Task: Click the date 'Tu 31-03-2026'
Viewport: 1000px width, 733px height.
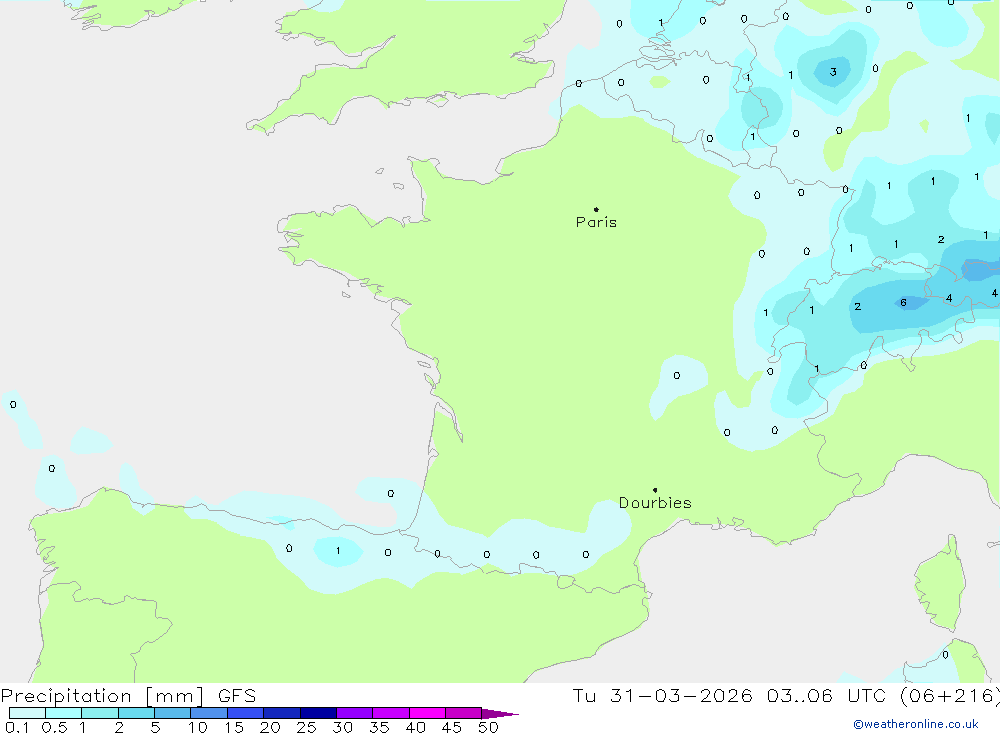Action: (662, 696)
